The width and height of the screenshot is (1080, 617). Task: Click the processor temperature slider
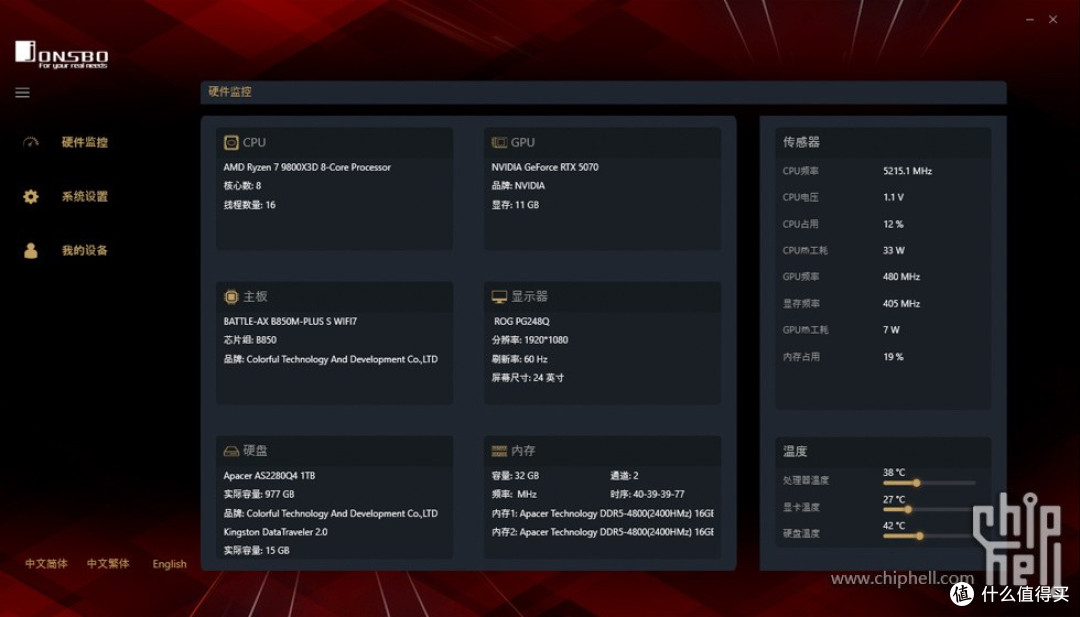point(928,483)
